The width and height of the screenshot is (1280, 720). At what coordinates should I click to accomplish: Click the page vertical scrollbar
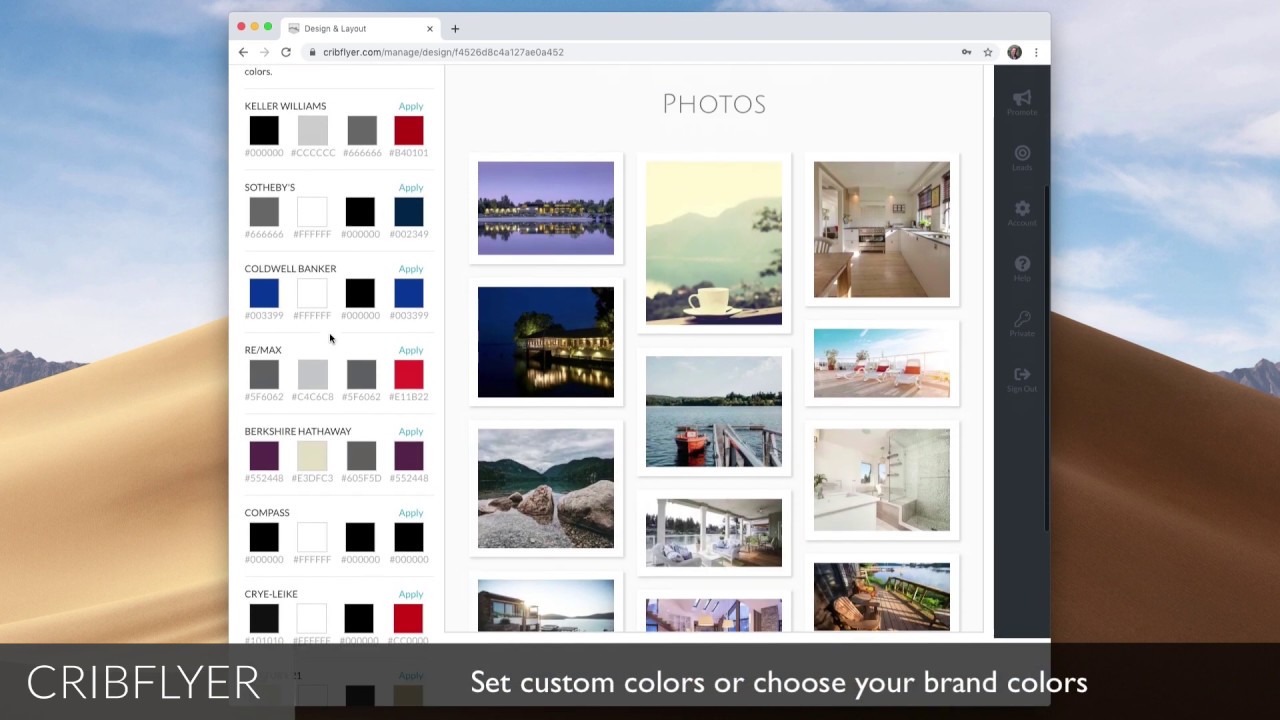coord(1047,358)
